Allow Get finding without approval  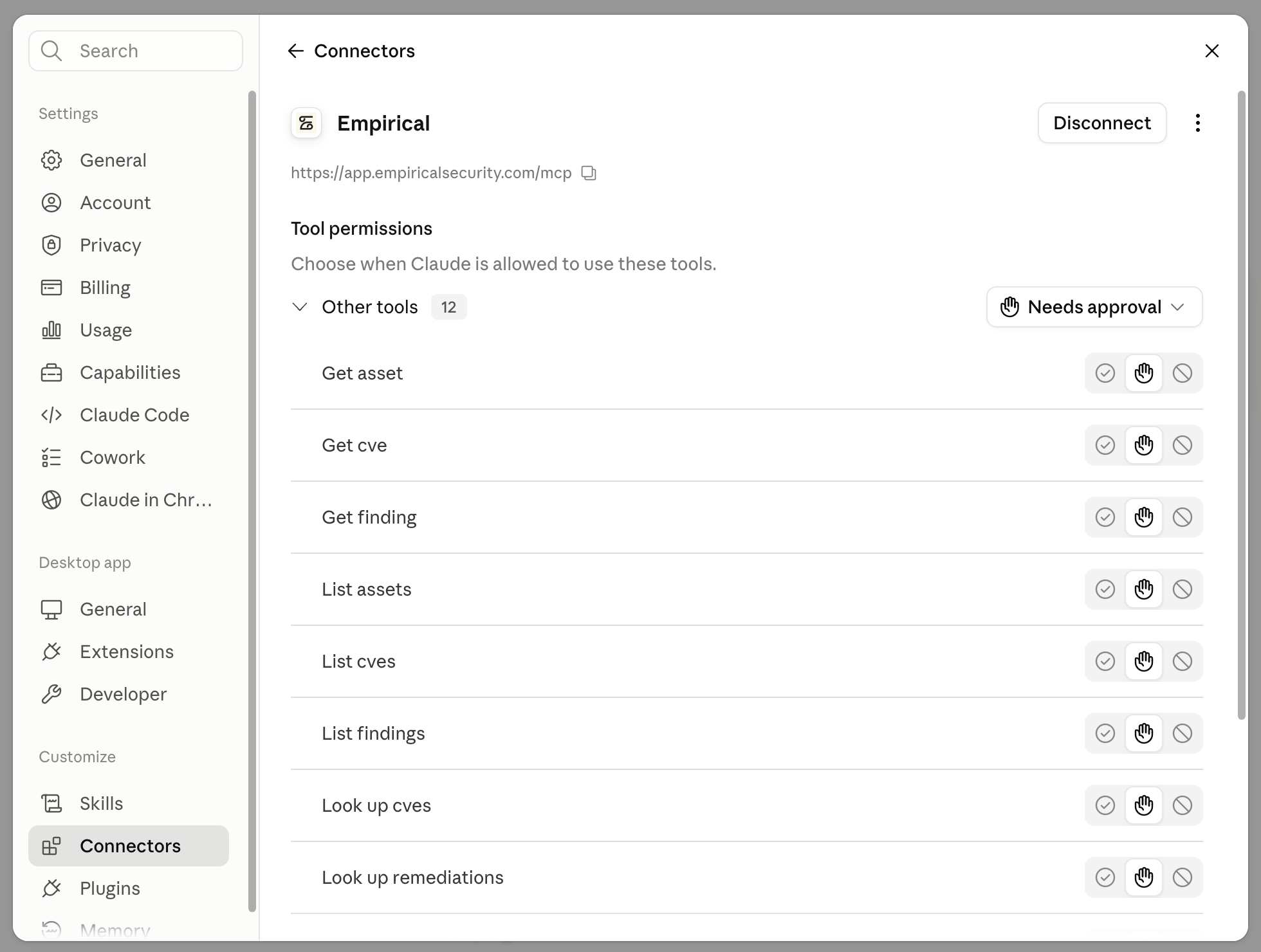click(x=1105, y=517)
